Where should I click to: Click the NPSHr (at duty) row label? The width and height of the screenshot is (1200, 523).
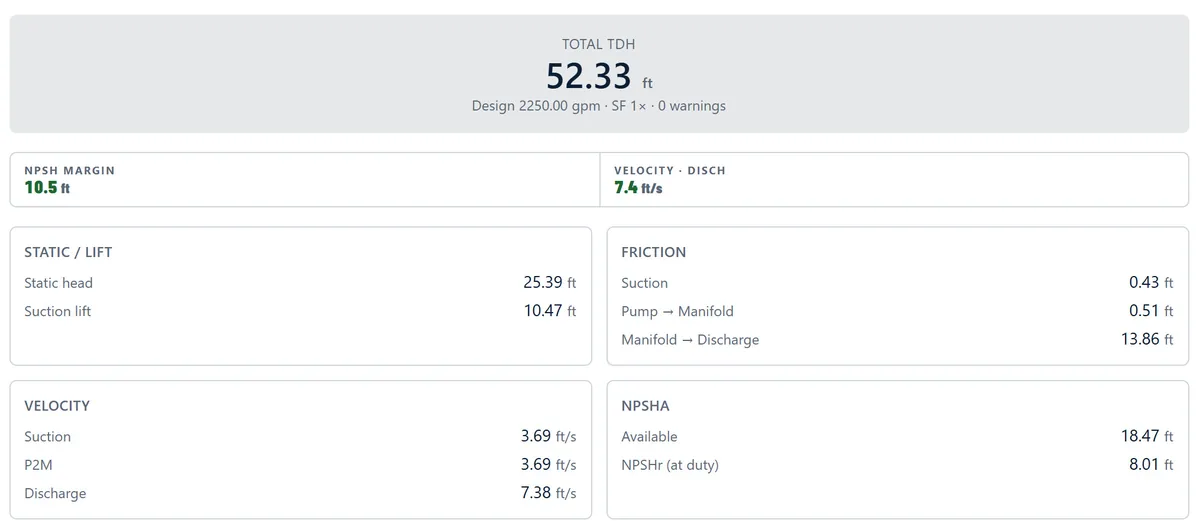point(669,465)
